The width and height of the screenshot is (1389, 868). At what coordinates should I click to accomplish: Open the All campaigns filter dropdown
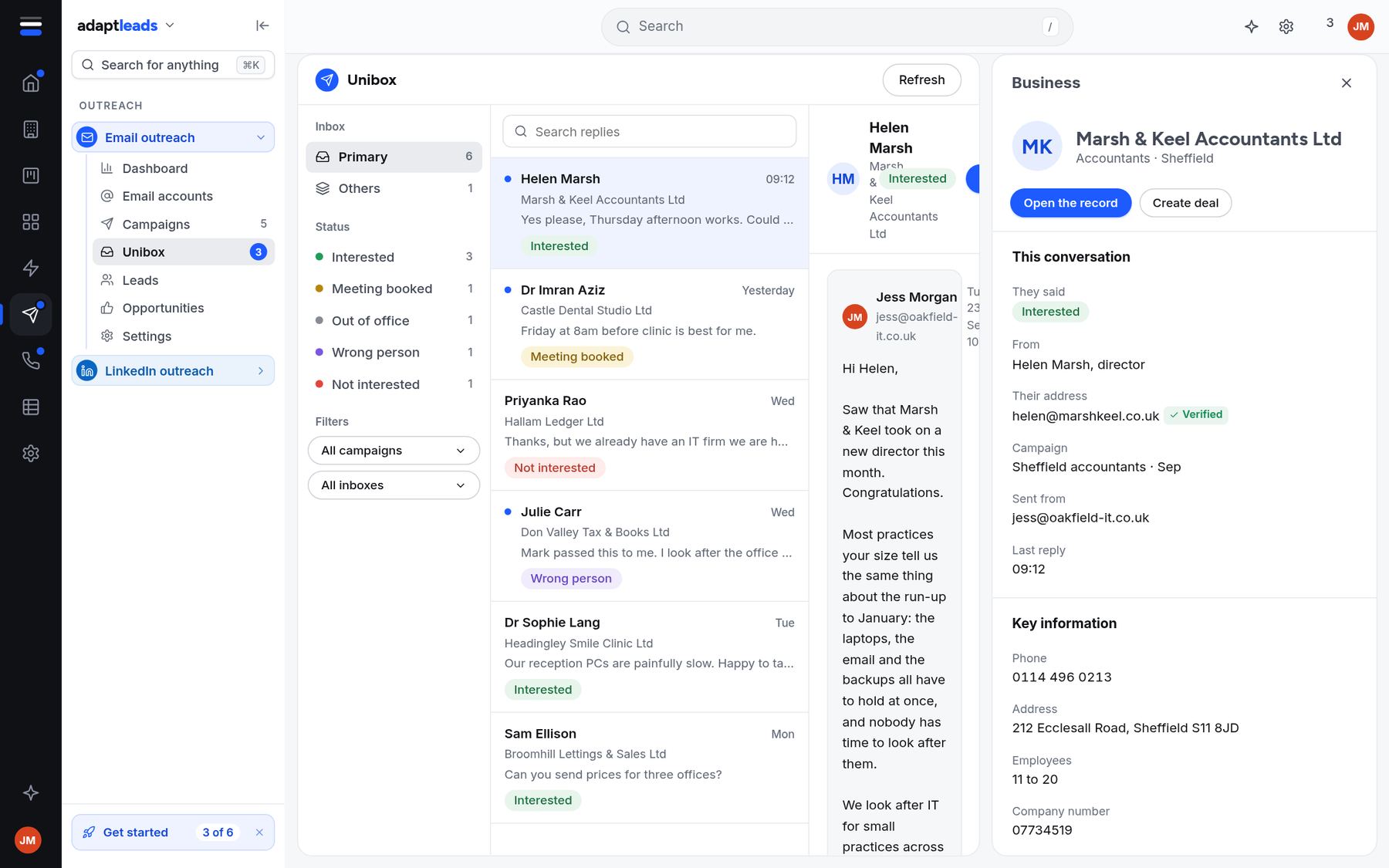click(x=394, y=451)
